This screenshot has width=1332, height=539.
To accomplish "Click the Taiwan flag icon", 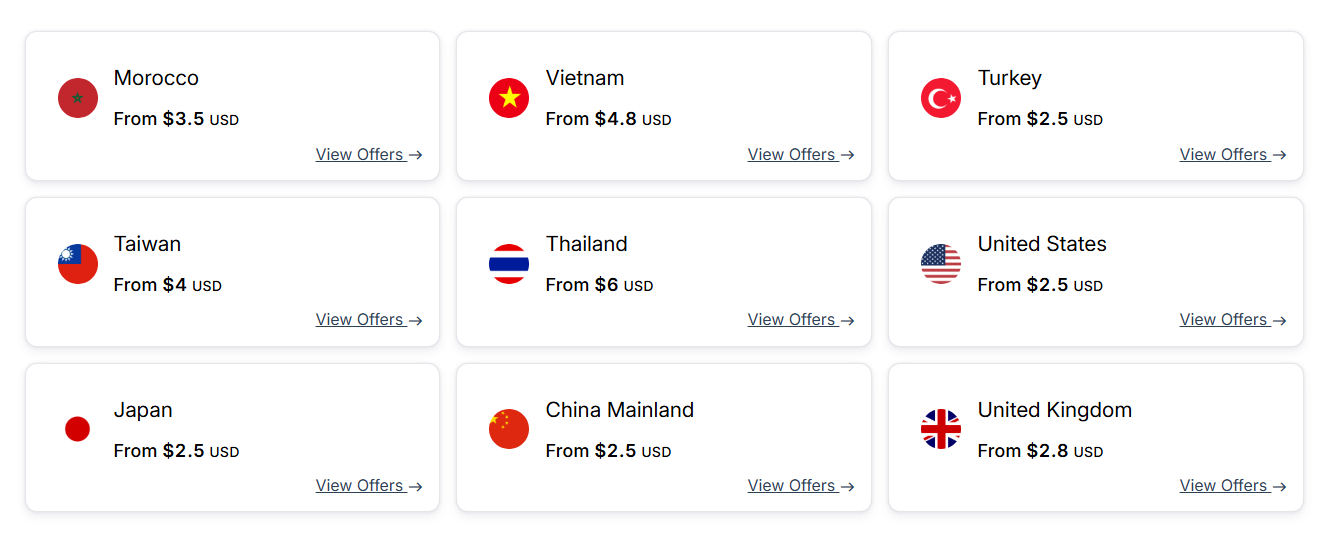I will (78, 264).
